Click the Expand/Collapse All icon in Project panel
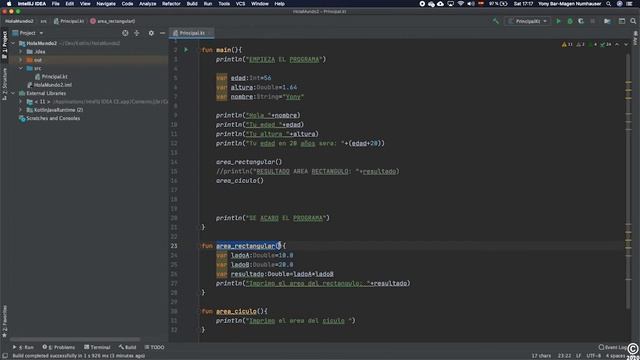Viewport: 640px width, 360px height. (x=137, y=33)
